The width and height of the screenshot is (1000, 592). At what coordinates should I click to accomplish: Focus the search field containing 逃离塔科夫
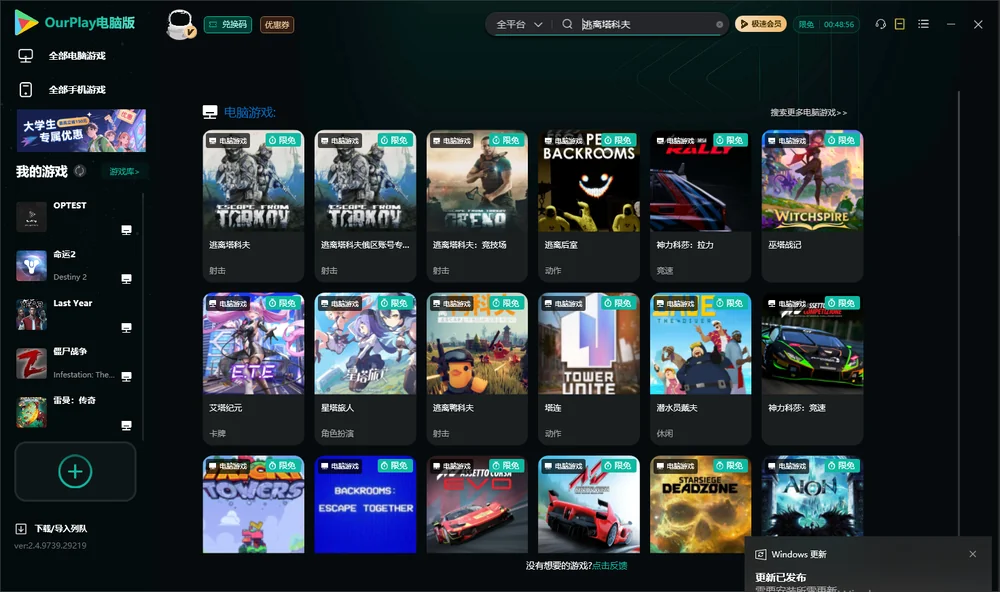[x=645, y=24]
